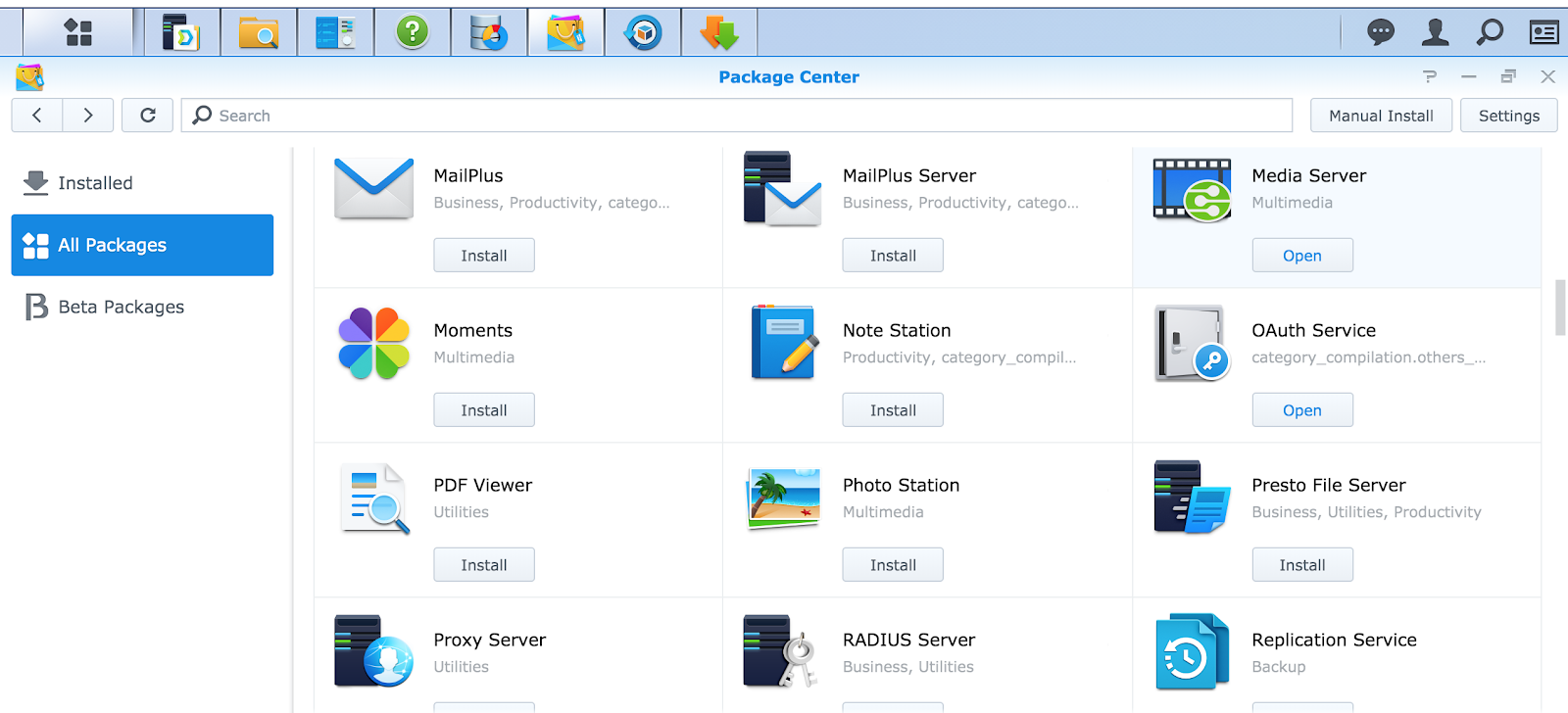Open Package Center Settings
The width and height of the screenshot is (1568, 713).
click(1508, 116)
